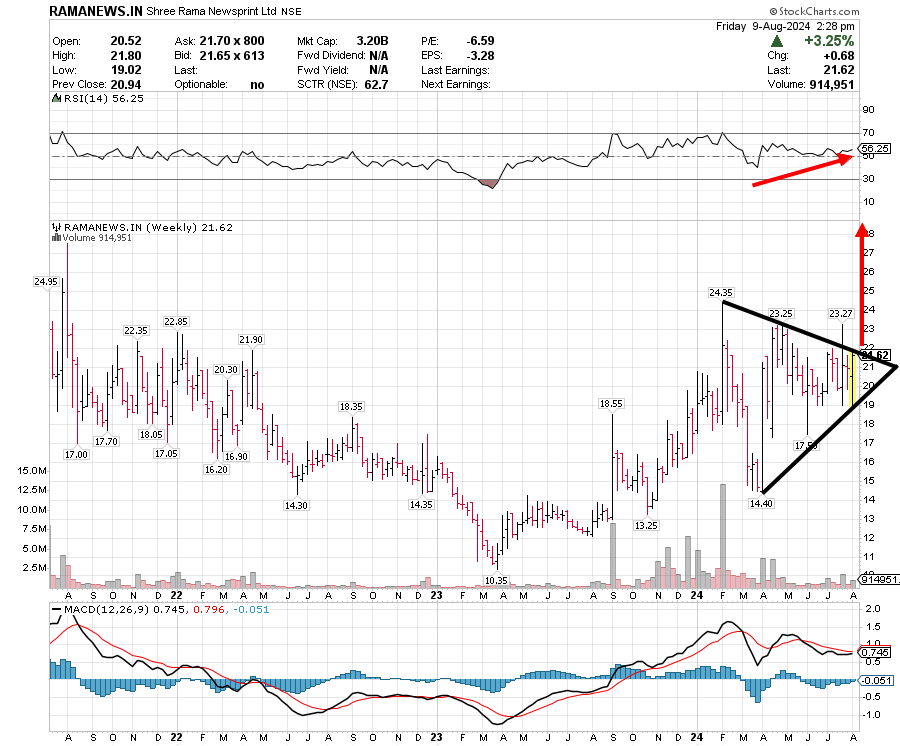Click the RSI(14) 56.25 indicator label
This screenshot has height=746, width=900.
click(x=103, y=98)
